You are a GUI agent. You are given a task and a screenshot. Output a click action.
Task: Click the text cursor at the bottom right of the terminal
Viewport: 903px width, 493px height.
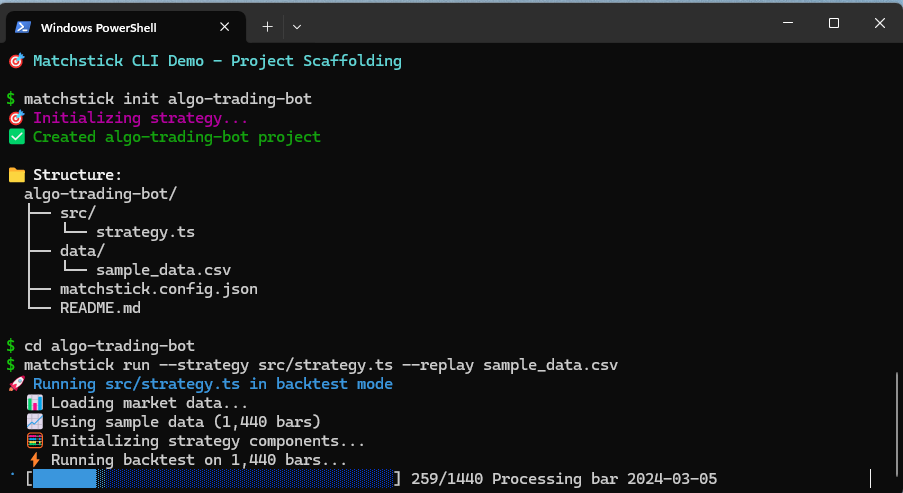(x=870, y=479)
